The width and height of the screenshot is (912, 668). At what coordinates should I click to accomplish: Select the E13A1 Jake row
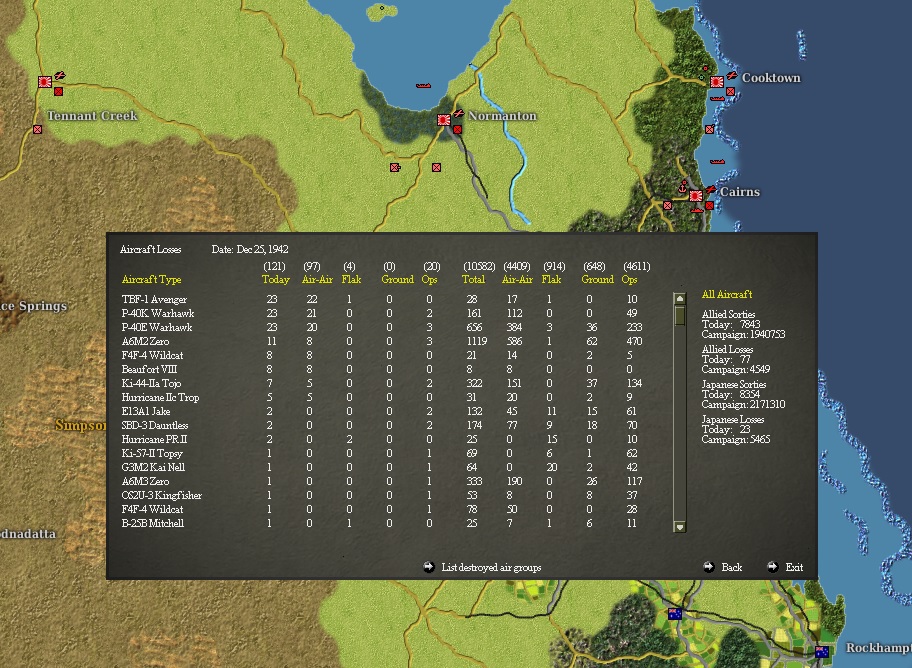(x=384, y=411)
